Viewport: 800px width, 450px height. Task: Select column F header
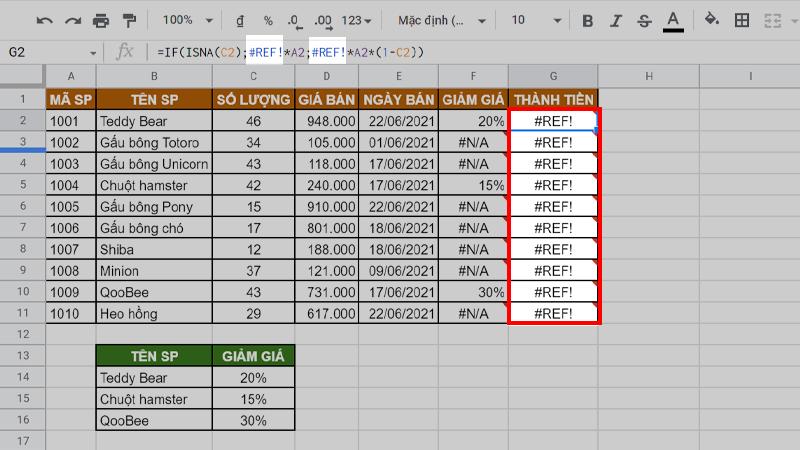[x=473, y=76]
